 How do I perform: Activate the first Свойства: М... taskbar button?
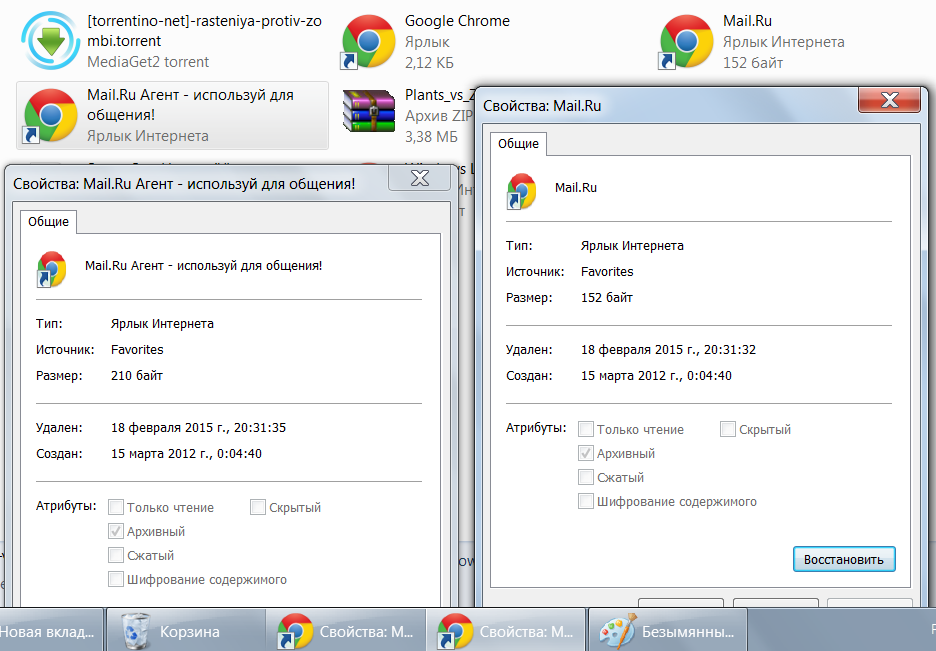click(x=346, y=630)
